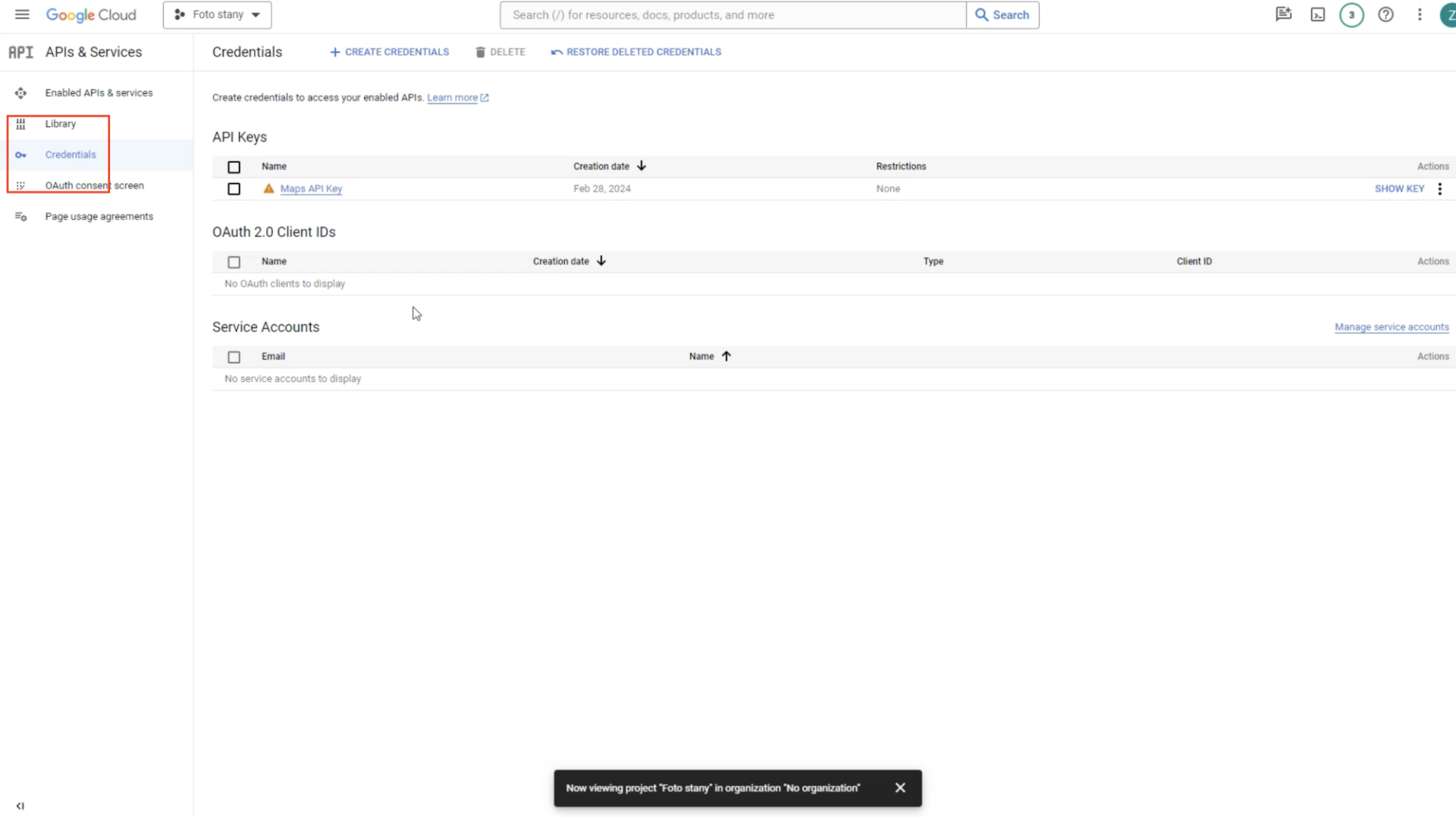Click the API icon beside APIs & Services
This screenshot has width=1456, height=817.
(x=21, y=52)
